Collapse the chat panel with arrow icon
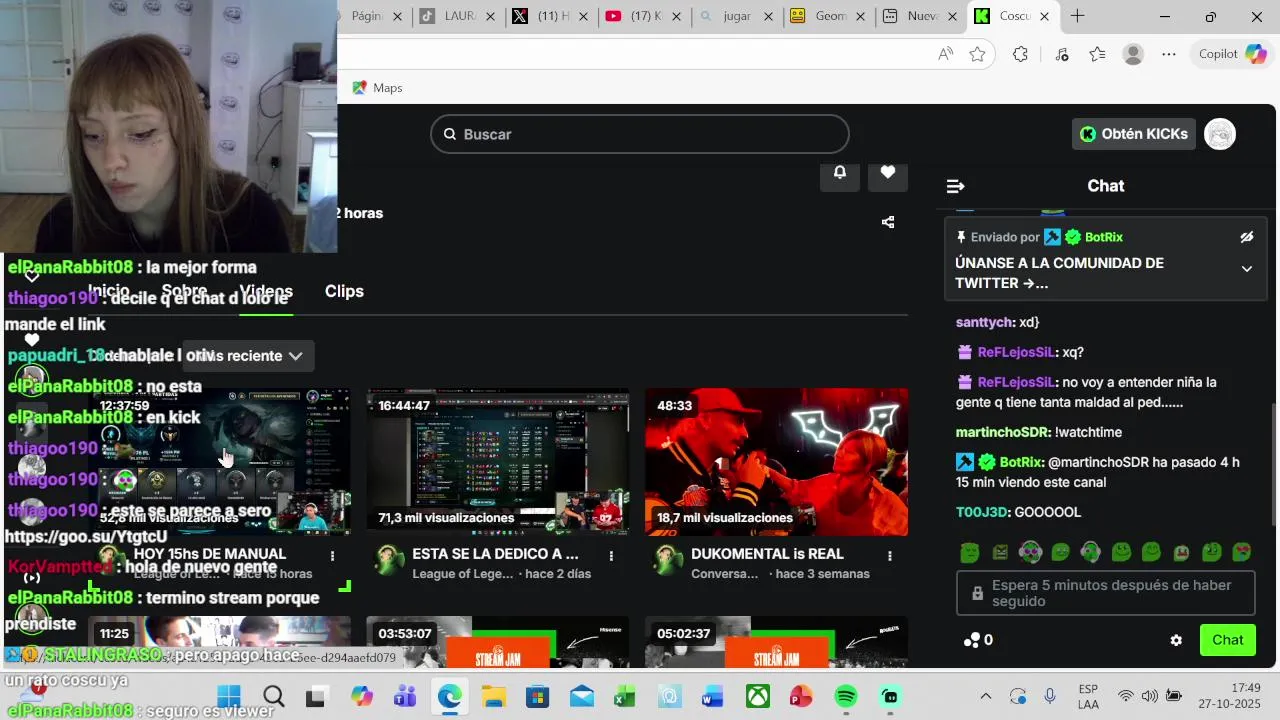The height and width of the screenshot is (720, 1280). [955, 186]
